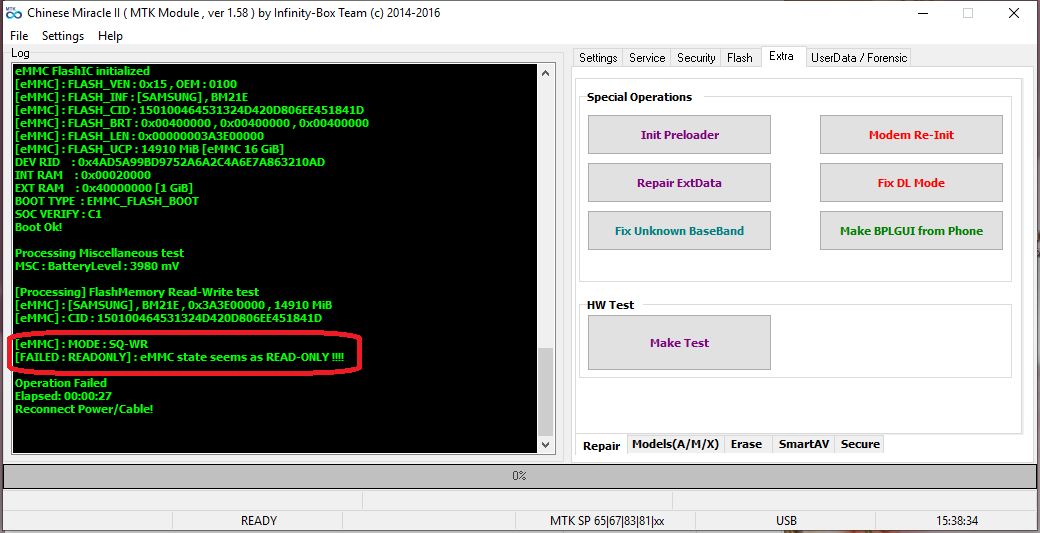
Task: Click the 'DEV RID' log line
Action: pyautogui.click(x=170, y=162)
